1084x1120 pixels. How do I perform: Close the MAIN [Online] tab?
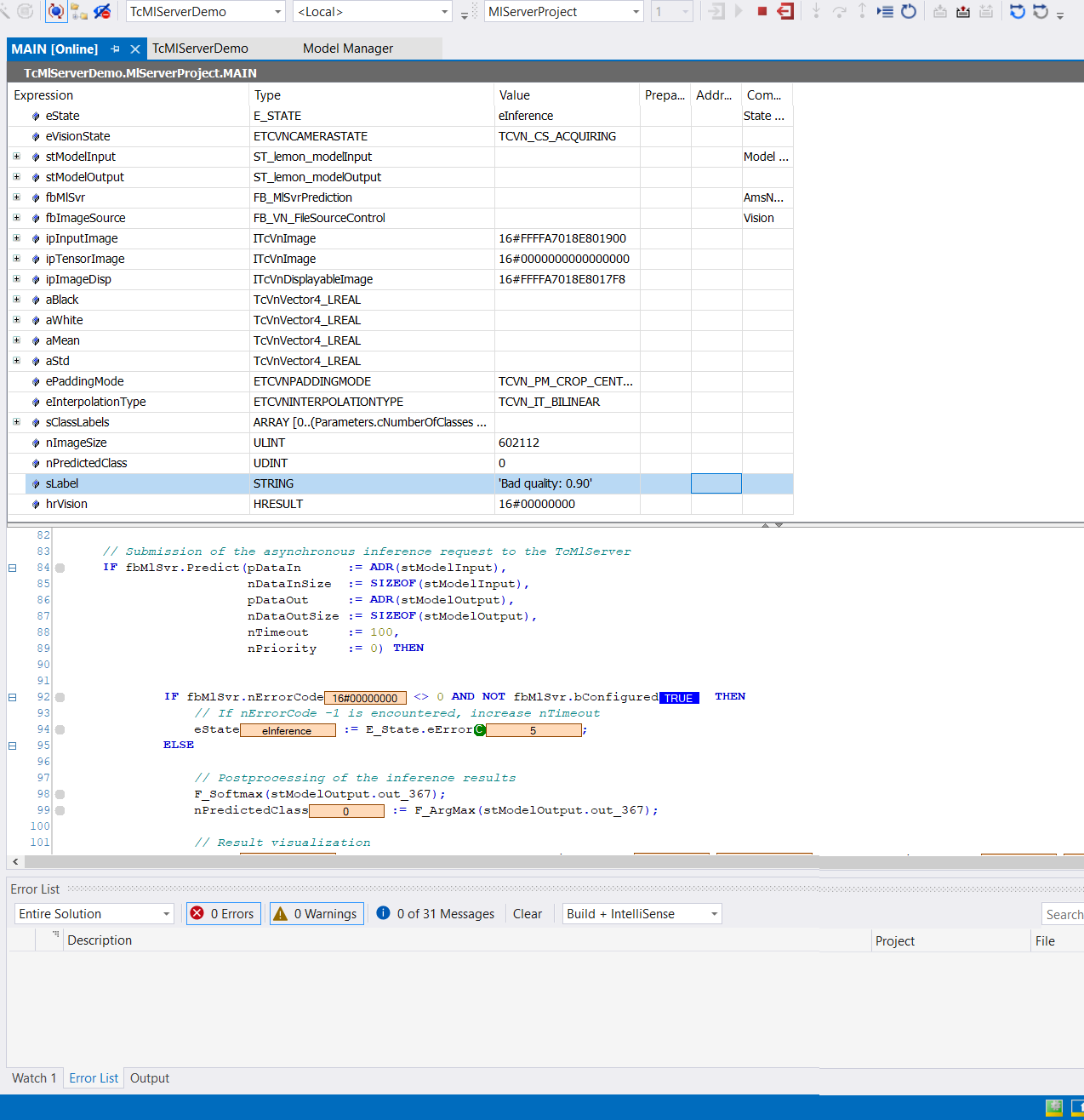tap(134, 49)
